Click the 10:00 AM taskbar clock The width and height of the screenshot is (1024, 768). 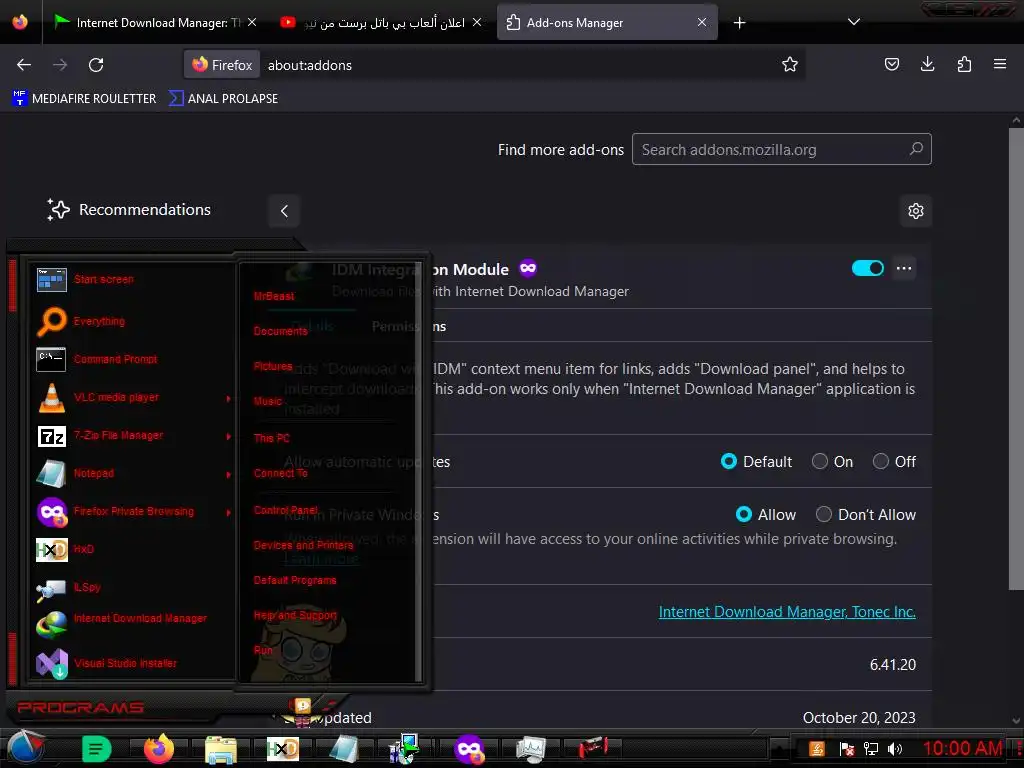(963, 748)
